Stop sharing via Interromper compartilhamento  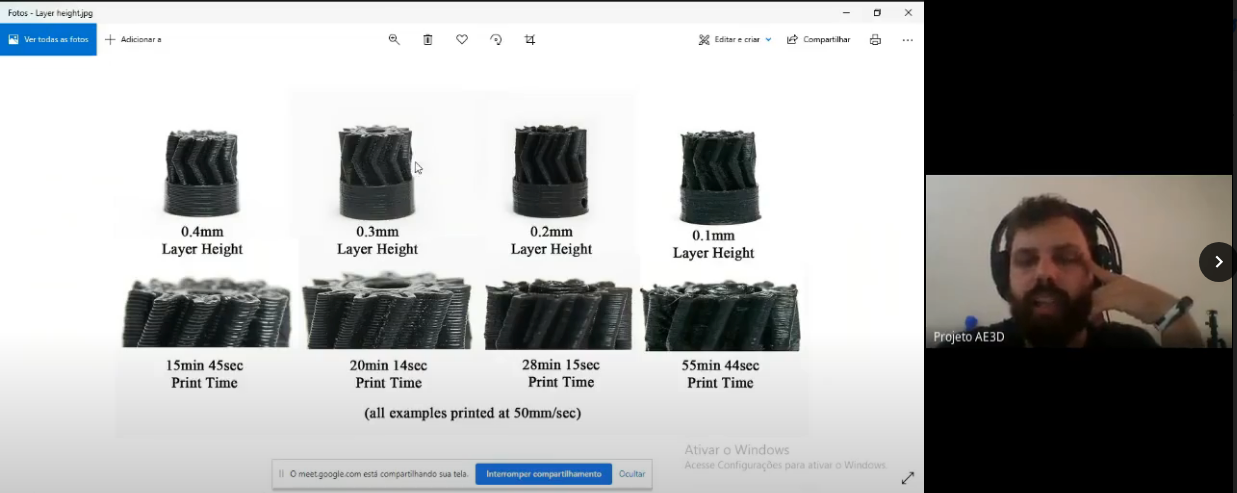point(543,474)
